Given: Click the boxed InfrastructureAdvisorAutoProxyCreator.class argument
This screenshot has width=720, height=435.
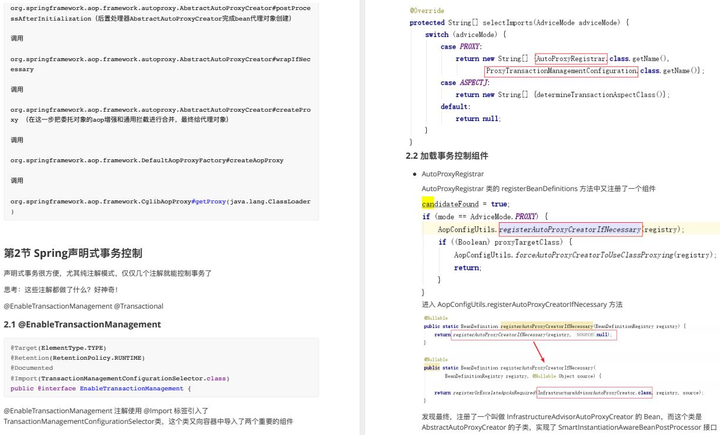Looking at the screenshot, I should (x=594, y=393).
